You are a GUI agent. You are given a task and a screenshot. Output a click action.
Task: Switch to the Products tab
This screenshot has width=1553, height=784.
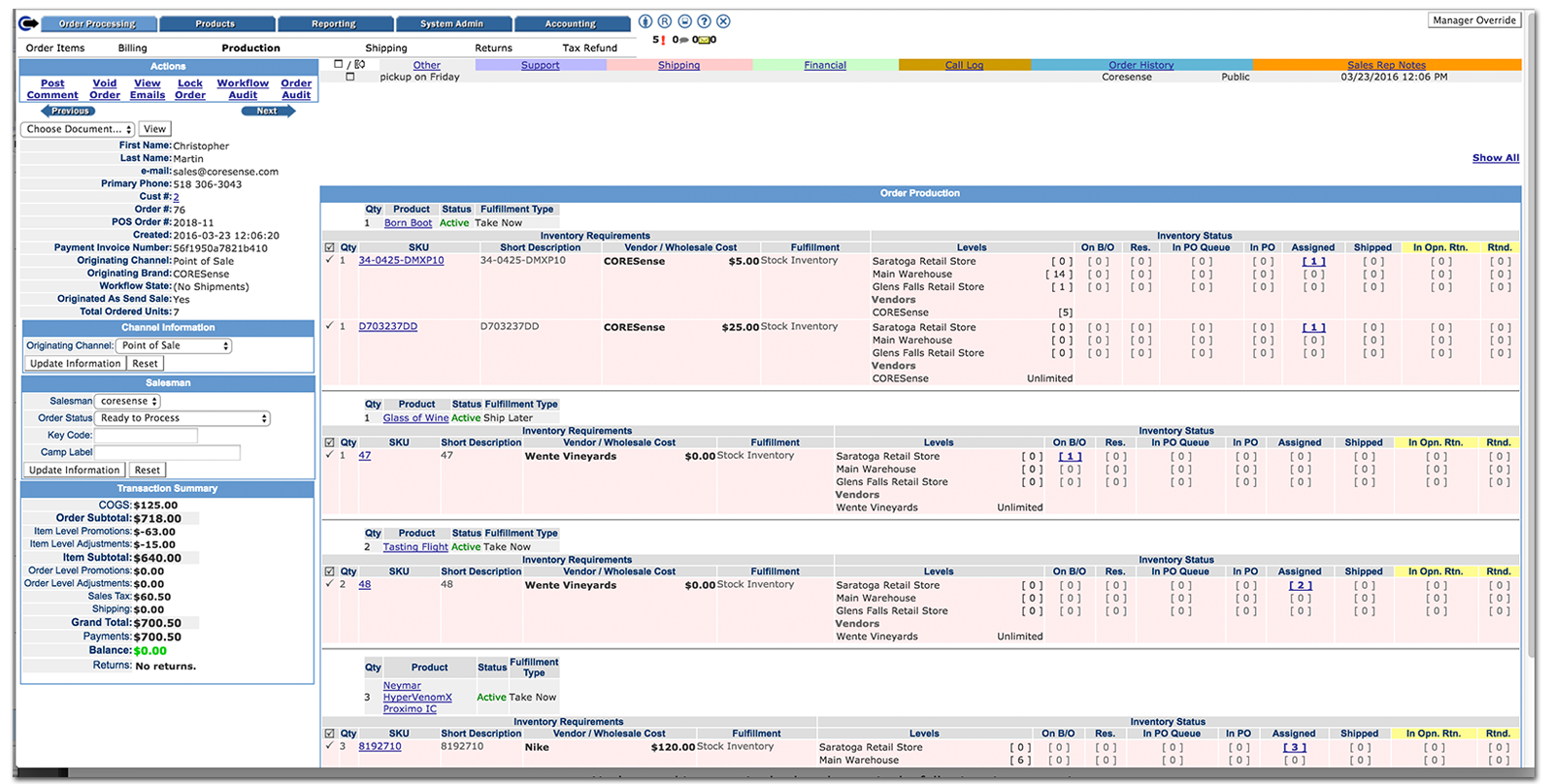[x=215, y=23]
